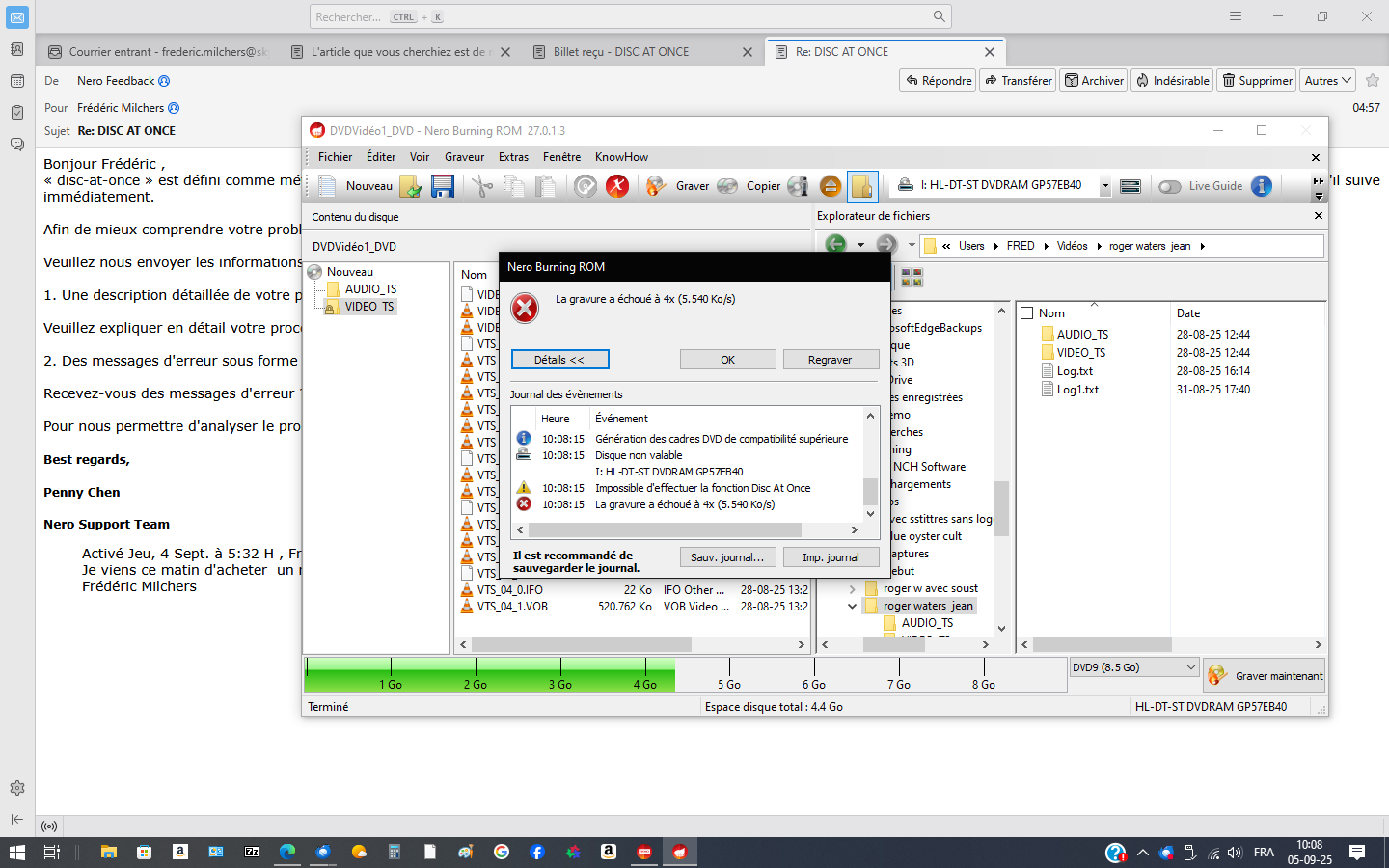Click the save floppy disk icon
The image size is (1389, 868).
coord(443,186)
